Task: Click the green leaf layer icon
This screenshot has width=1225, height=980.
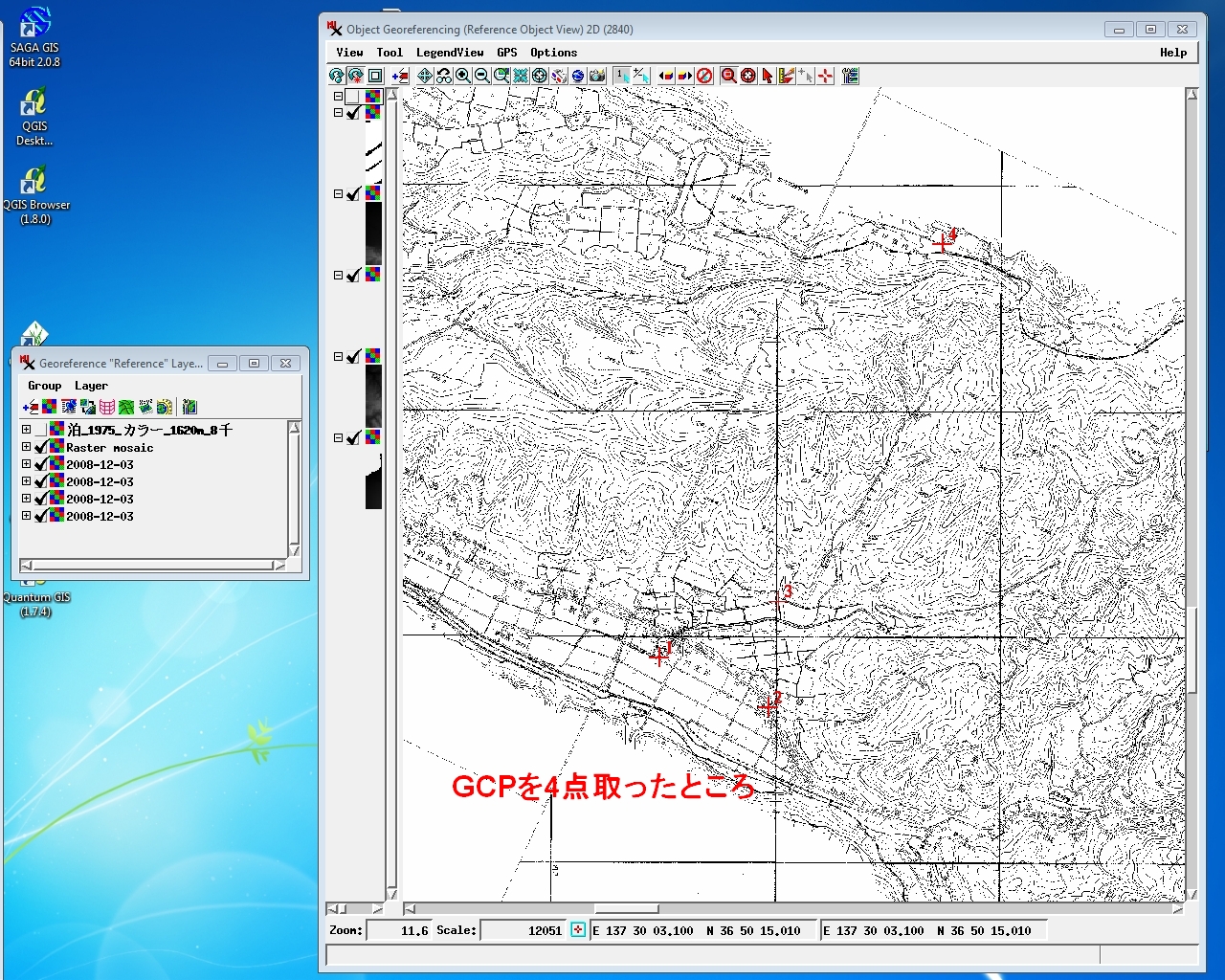Action: [x=126, y=407]
